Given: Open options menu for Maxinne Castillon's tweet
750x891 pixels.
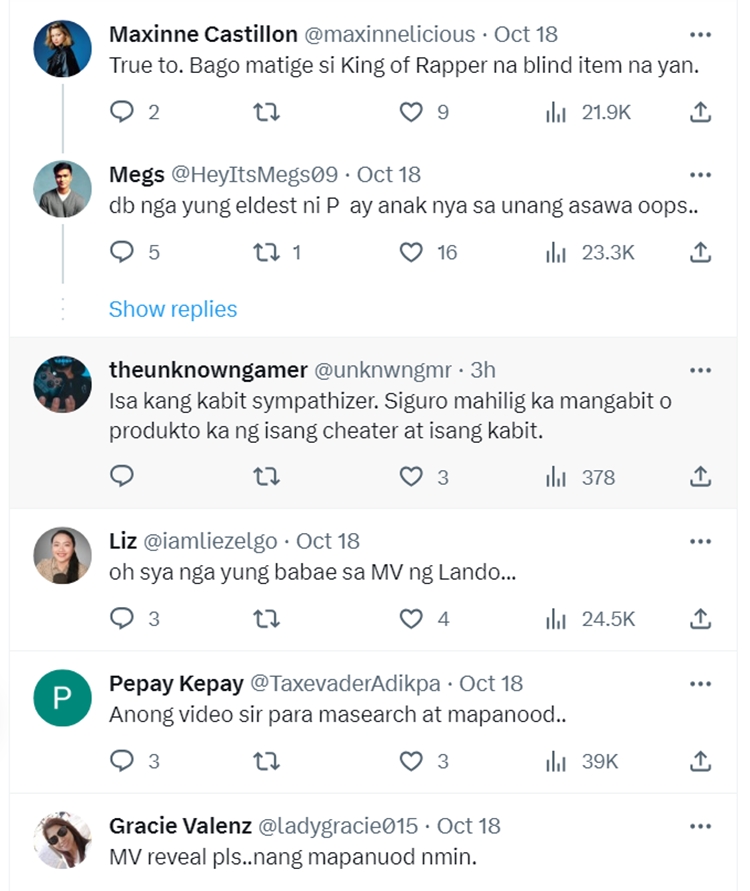Looking at the screenshot, I should 699,33.
